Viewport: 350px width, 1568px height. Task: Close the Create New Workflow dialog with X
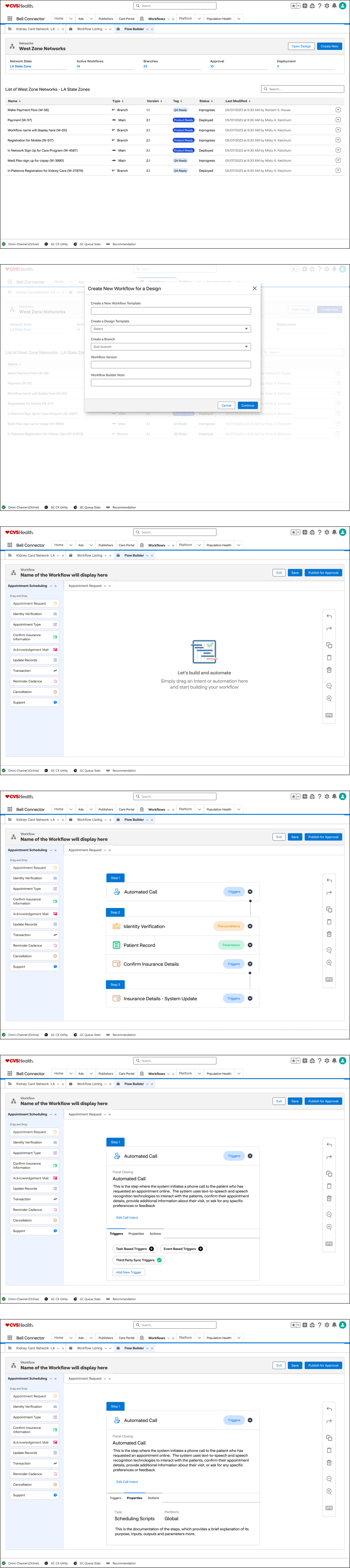click(x=254, y=289)
